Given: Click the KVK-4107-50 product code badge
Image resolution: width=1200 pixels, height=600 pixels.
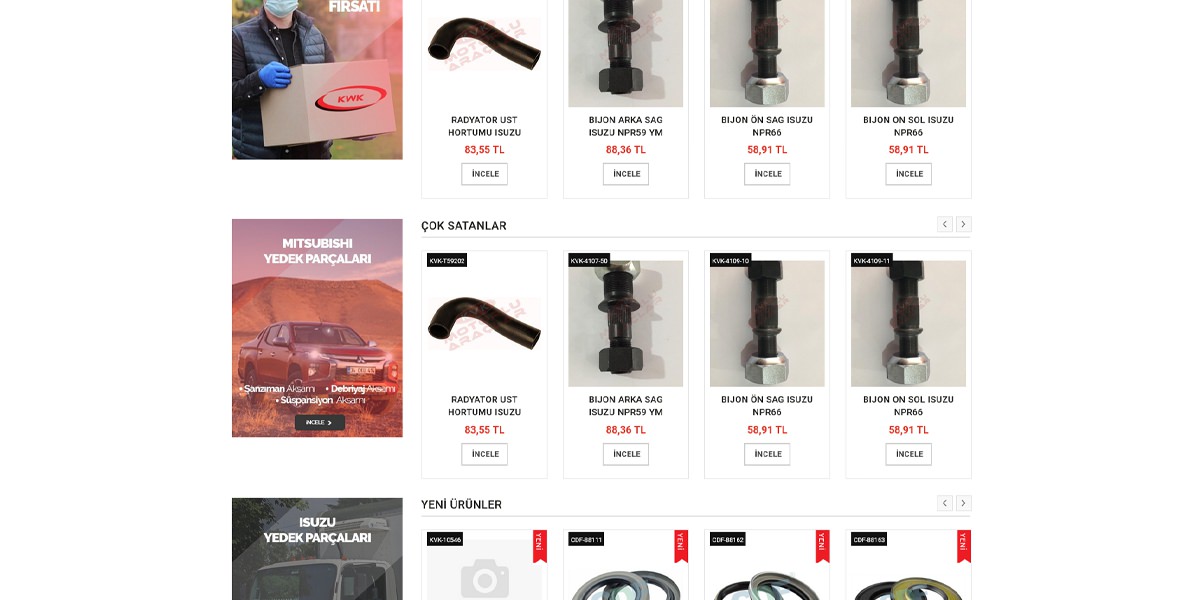Looking at the screenshot, I should point(589,260).
